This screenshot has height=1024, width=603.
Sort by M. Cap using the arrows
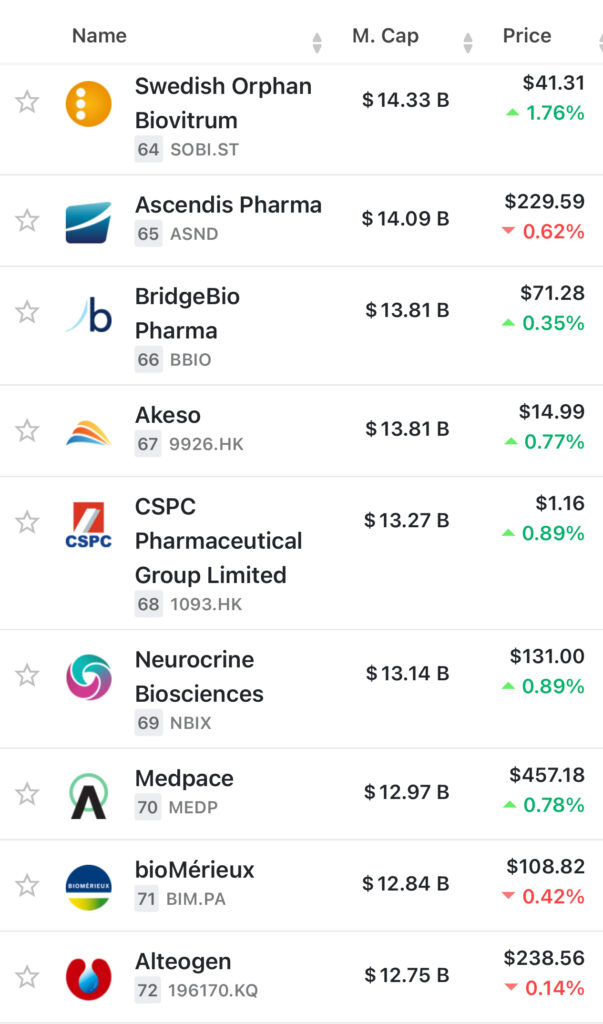point(468,42)
